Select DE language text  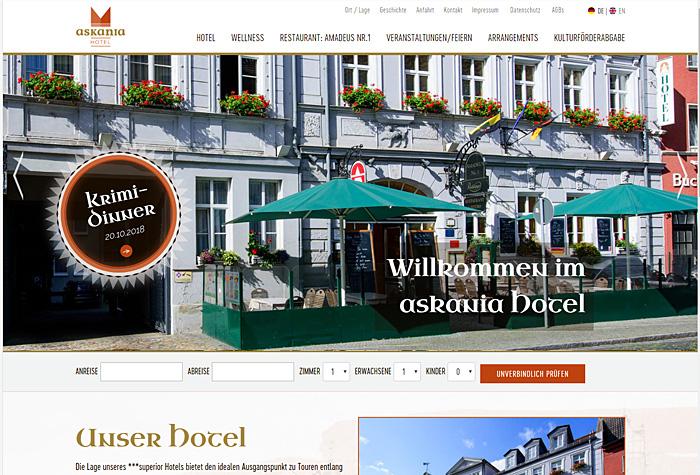tap(600, 11)
